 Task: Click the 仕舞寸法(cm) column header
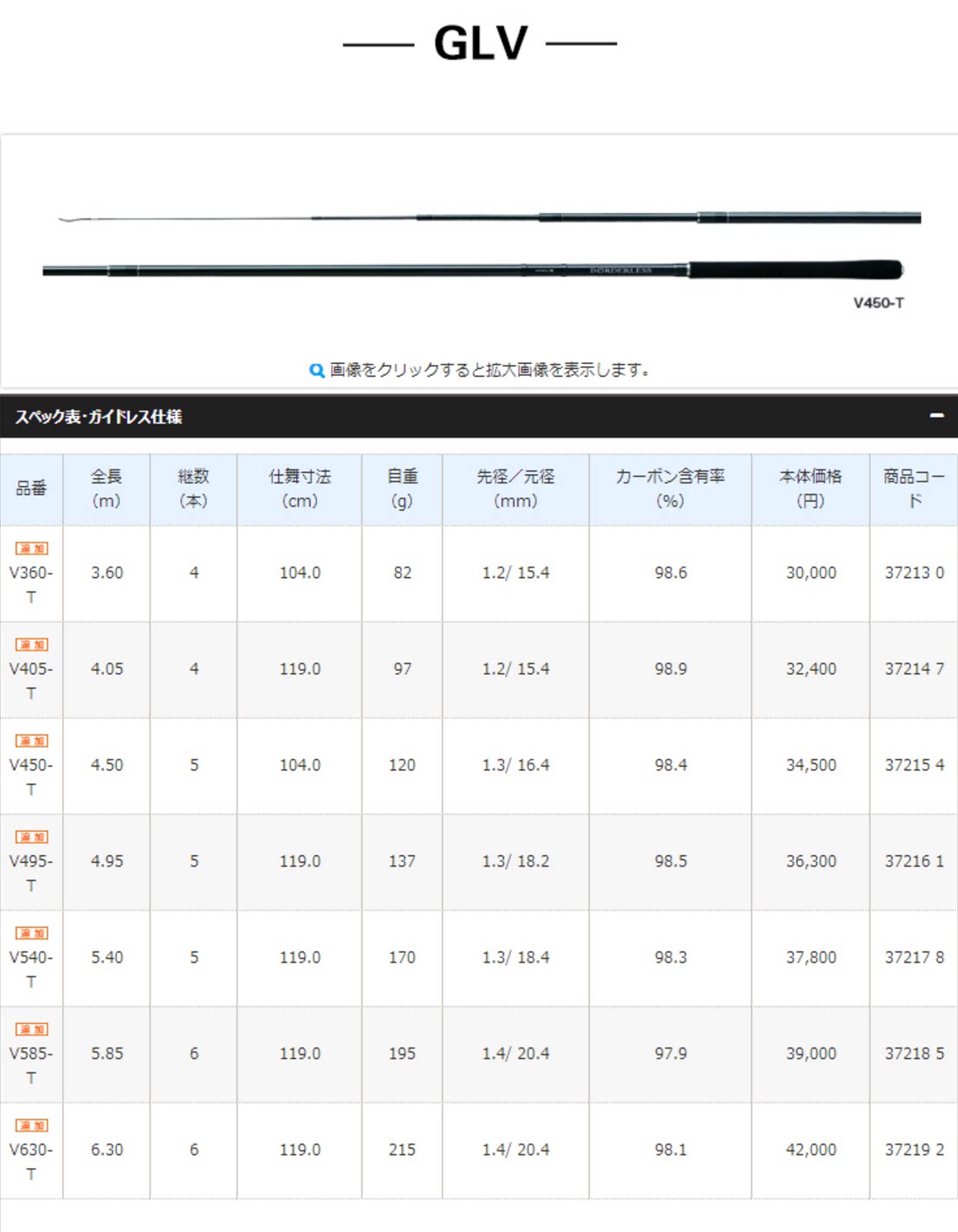(300, 489)
